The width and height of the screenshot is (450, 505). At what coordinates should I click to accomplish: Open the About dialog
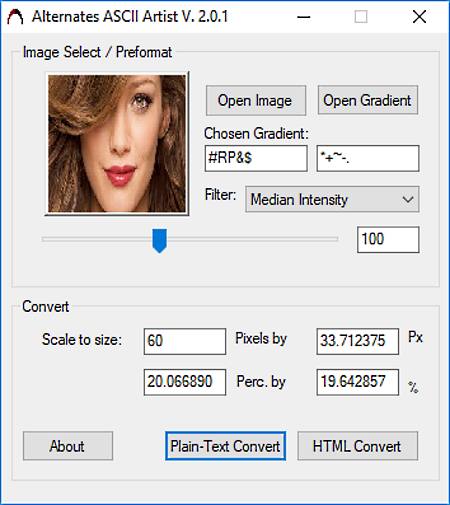tap(68, 446)
